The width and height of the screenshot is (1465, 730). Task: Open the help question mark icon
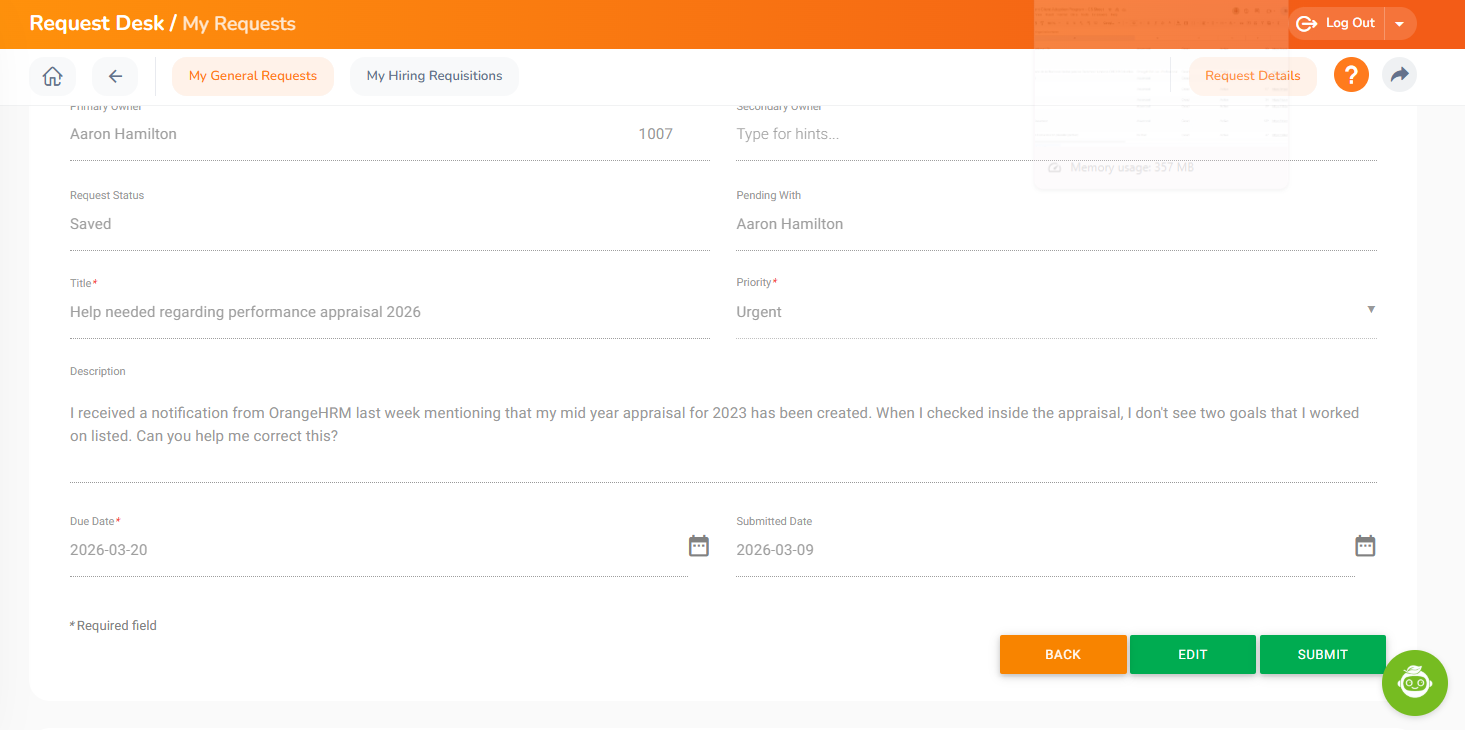[x=1350, y=76]
